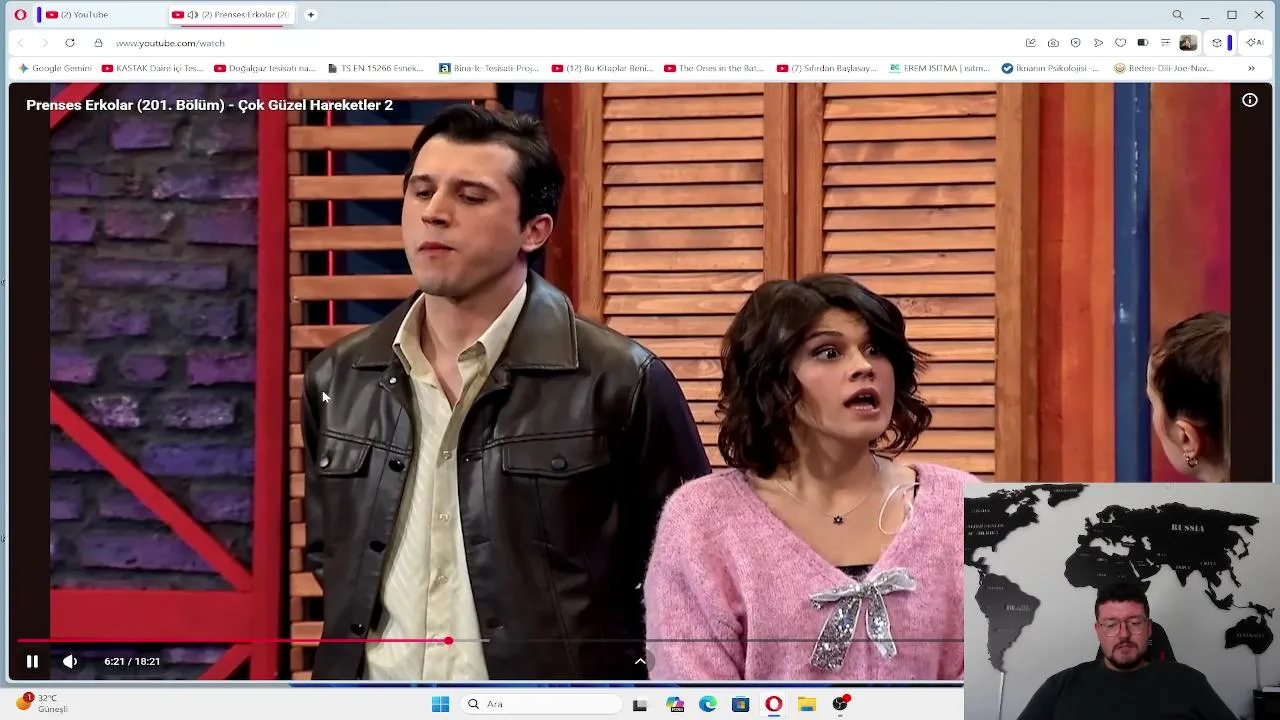Click the webcam overlay thumbnail
Screen dimensions: 1280x720
1122,601
